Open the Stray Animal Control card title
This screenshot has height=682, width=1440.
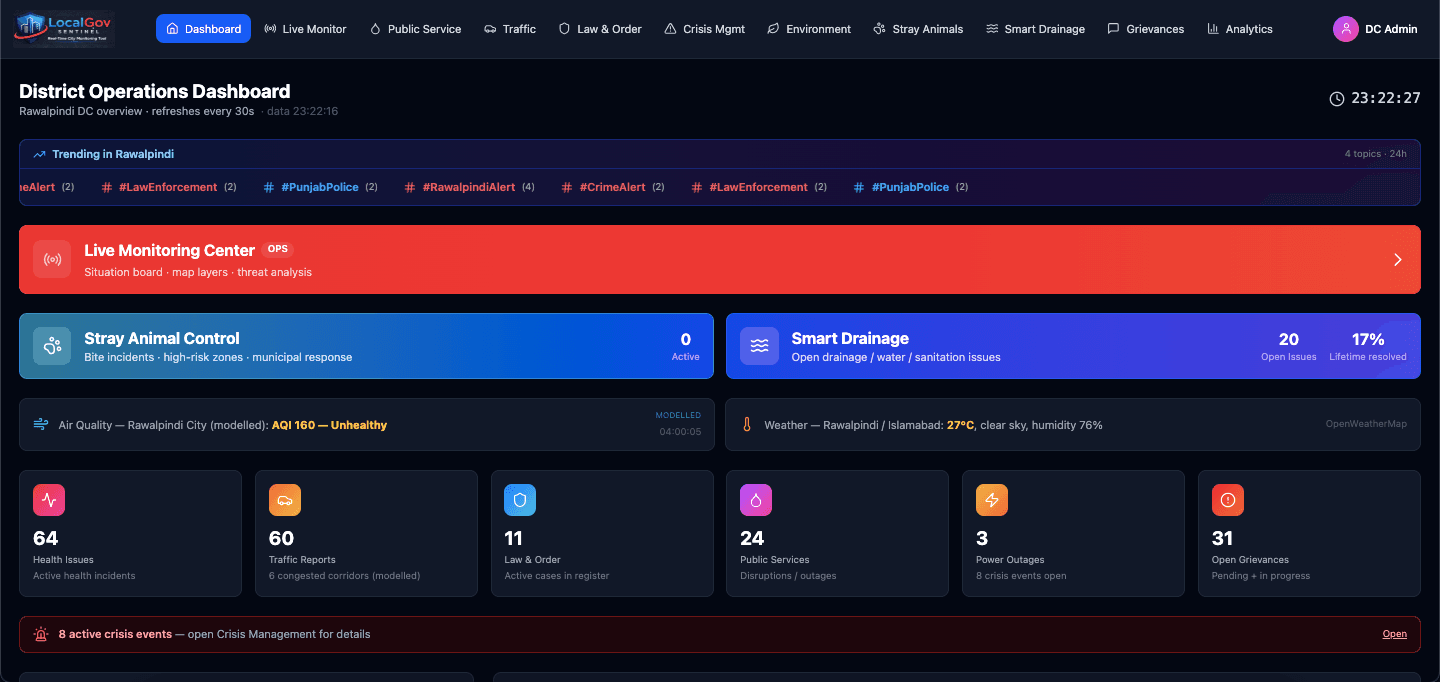click(162, 338)
